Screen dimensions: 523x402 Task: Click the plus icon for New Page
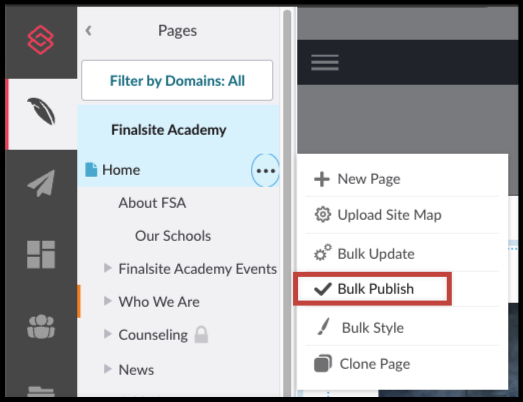click(x=322, y=179)
